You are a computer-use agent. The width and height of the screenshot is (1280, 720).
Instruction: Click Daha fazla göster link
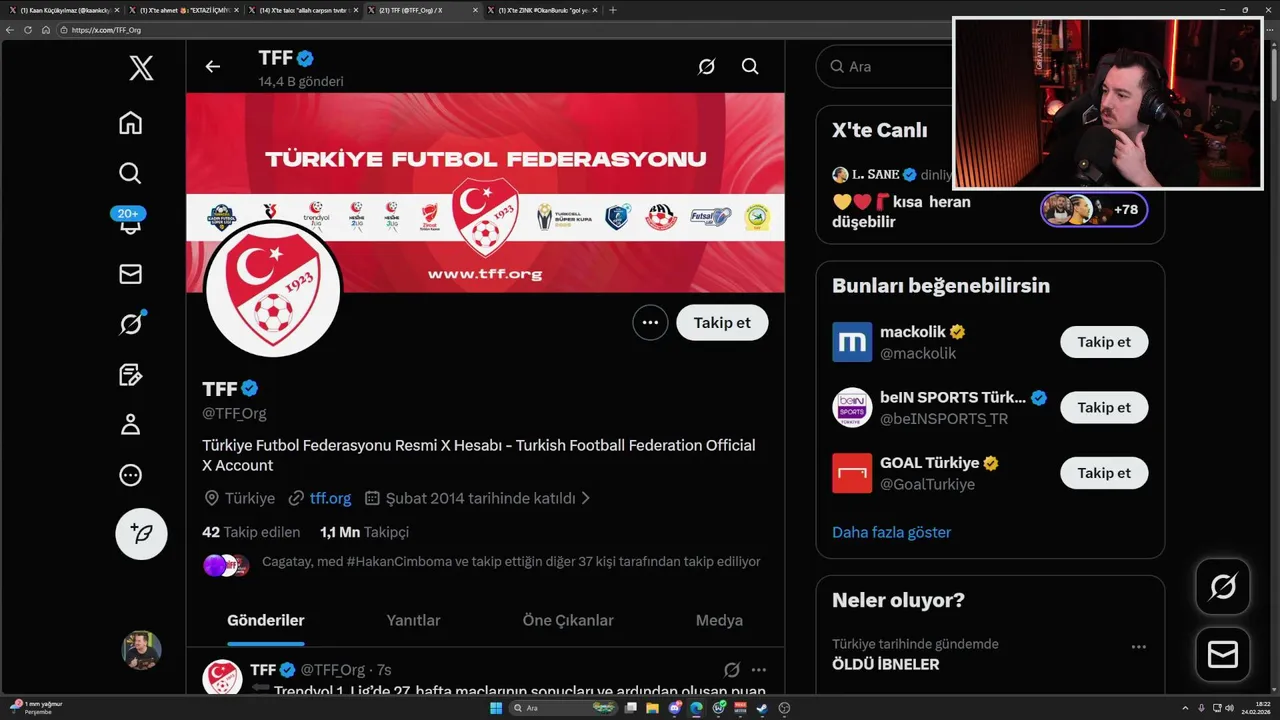891,532
